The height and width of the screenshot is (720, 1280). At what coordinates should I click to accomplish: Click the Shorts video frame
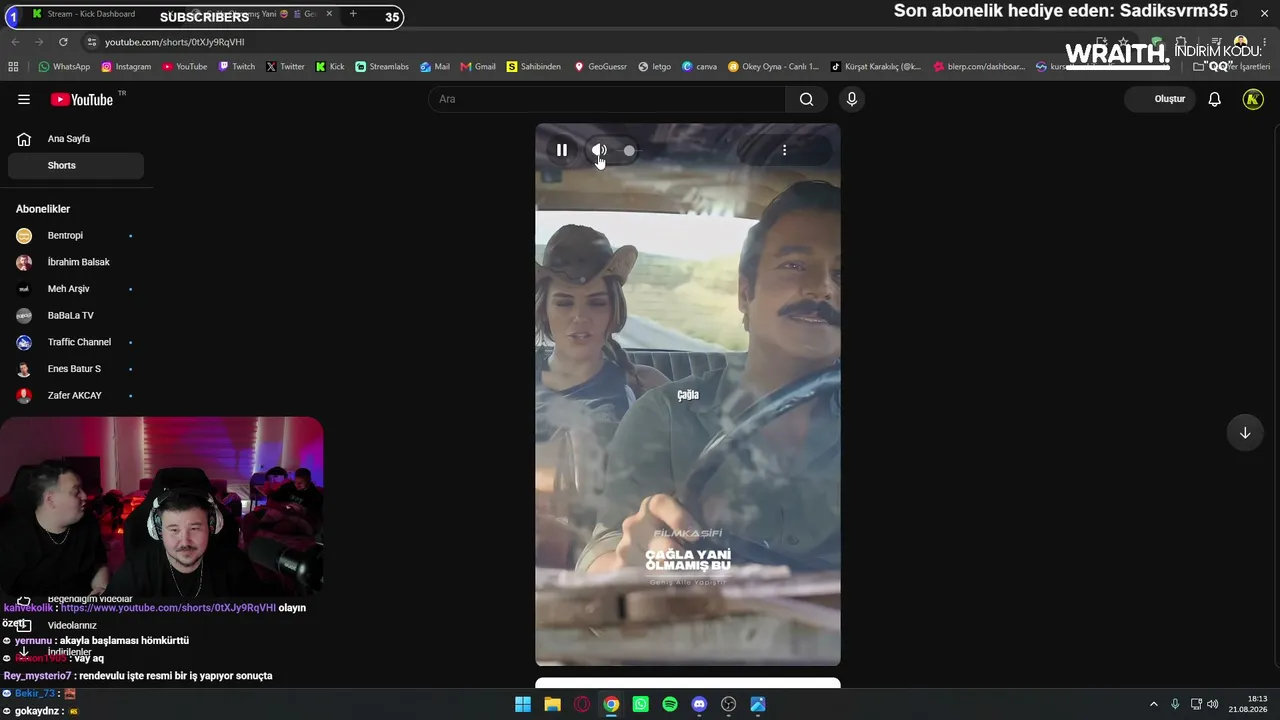coord(688,394)
